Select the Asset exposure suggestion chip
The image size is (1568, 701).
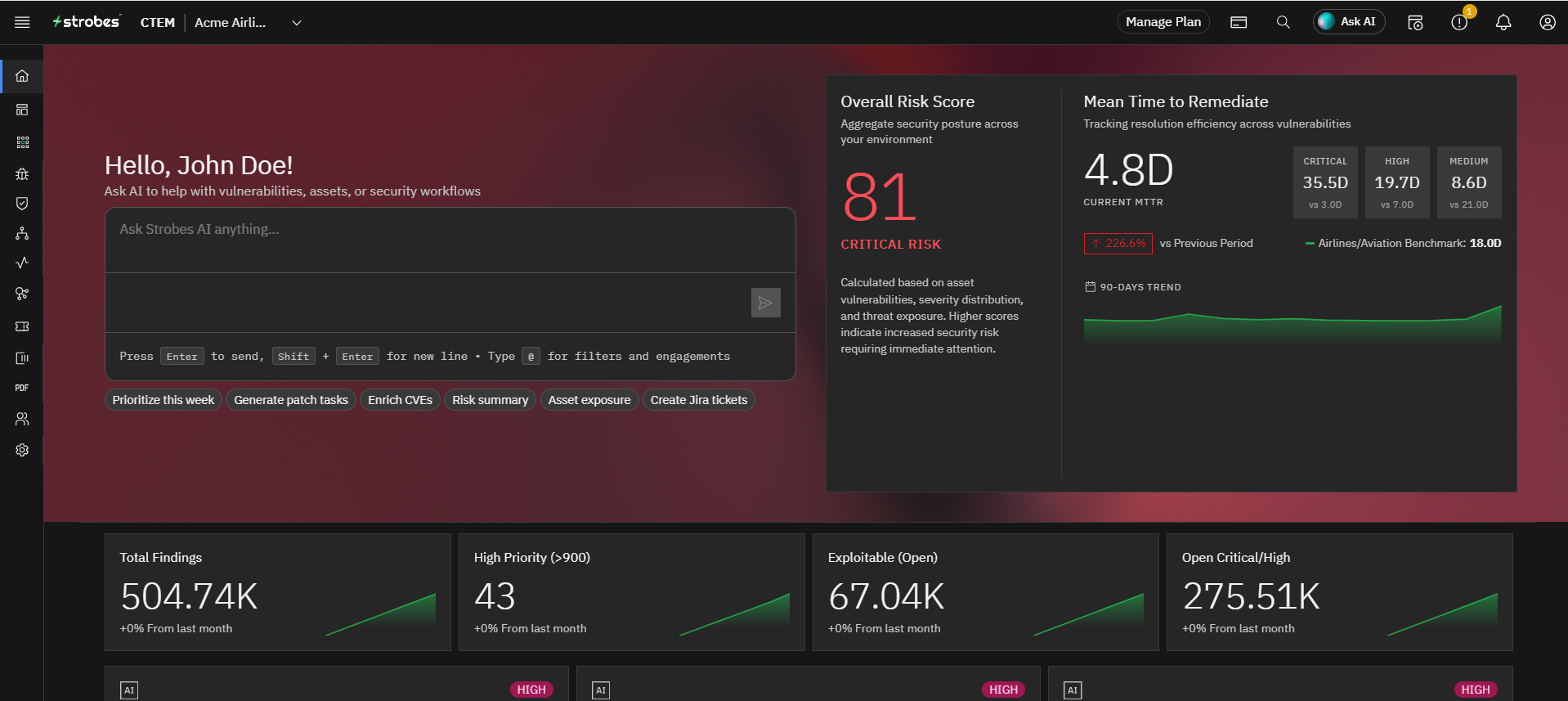click(x=589, y=400)
